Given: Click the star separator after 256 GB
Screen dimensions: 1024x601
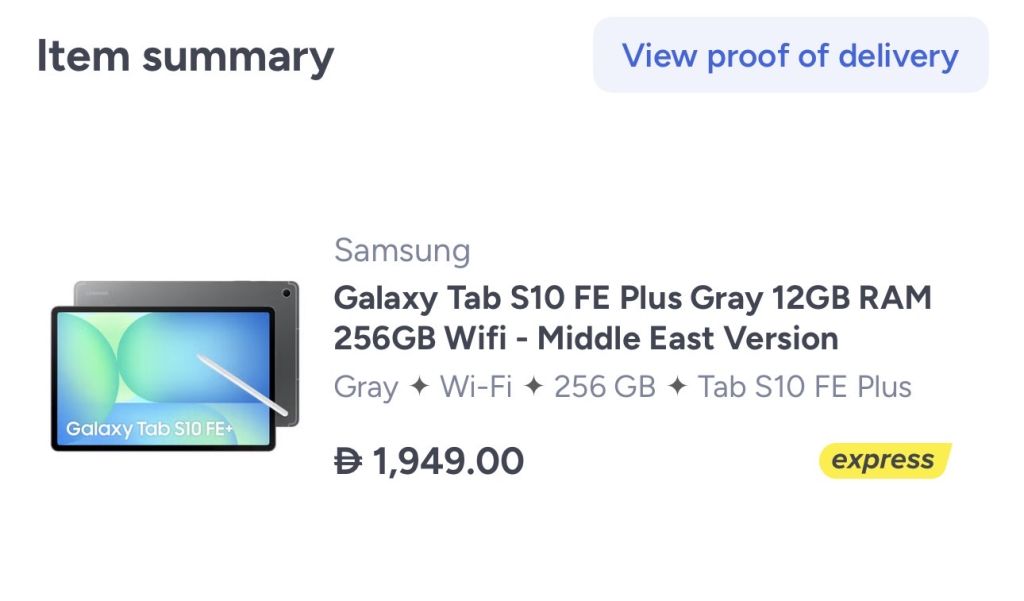Looking at the screenshot, I should [677, 387].
